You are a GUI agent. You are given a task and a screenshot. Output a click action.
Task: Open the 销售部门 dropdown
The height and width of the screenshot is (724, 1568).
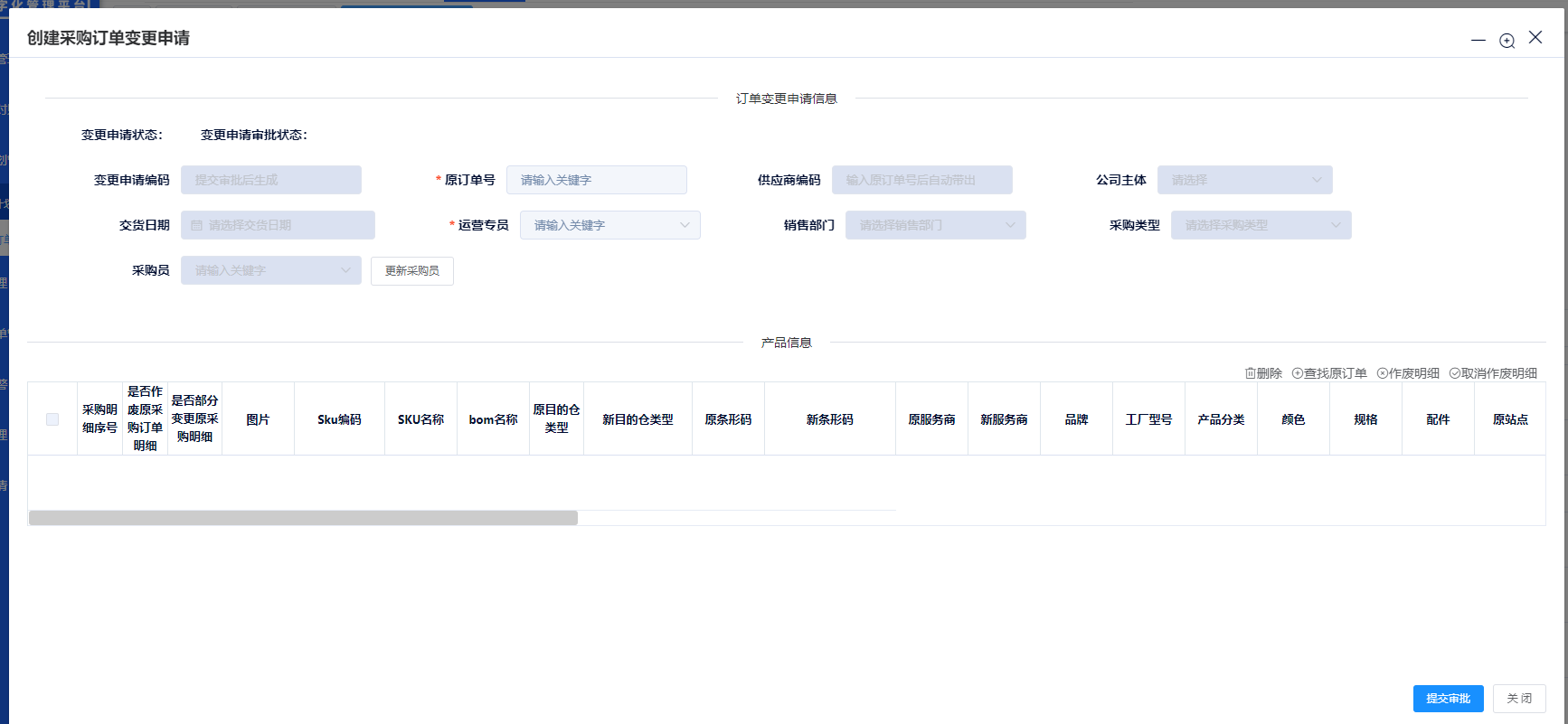[x=935, y=225]
